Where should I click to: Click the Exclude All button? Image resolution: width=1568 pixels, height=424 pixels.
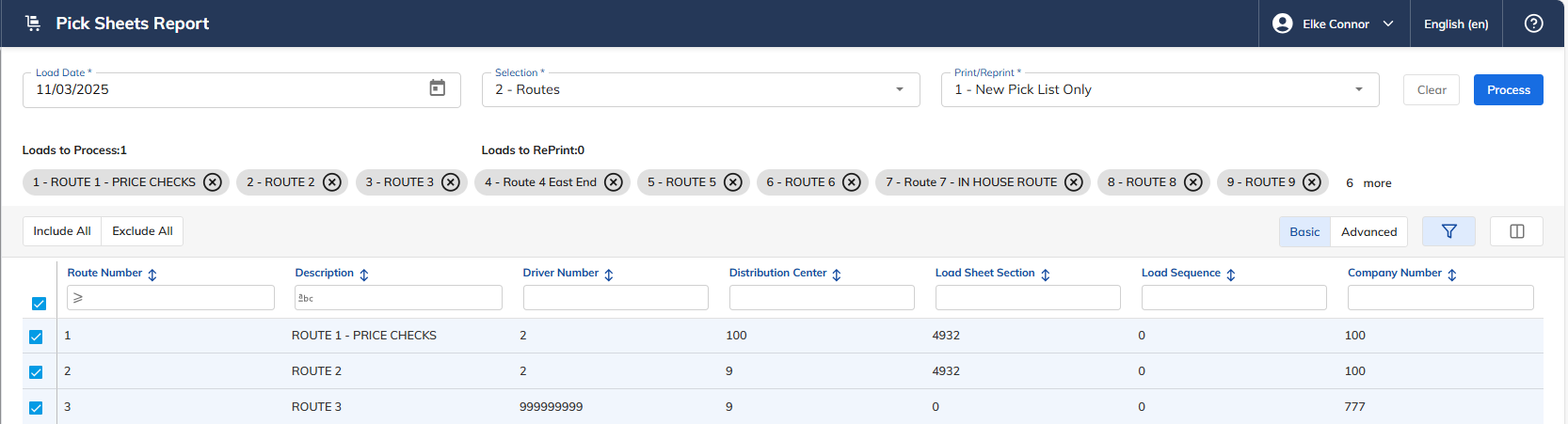coord(142,231)
